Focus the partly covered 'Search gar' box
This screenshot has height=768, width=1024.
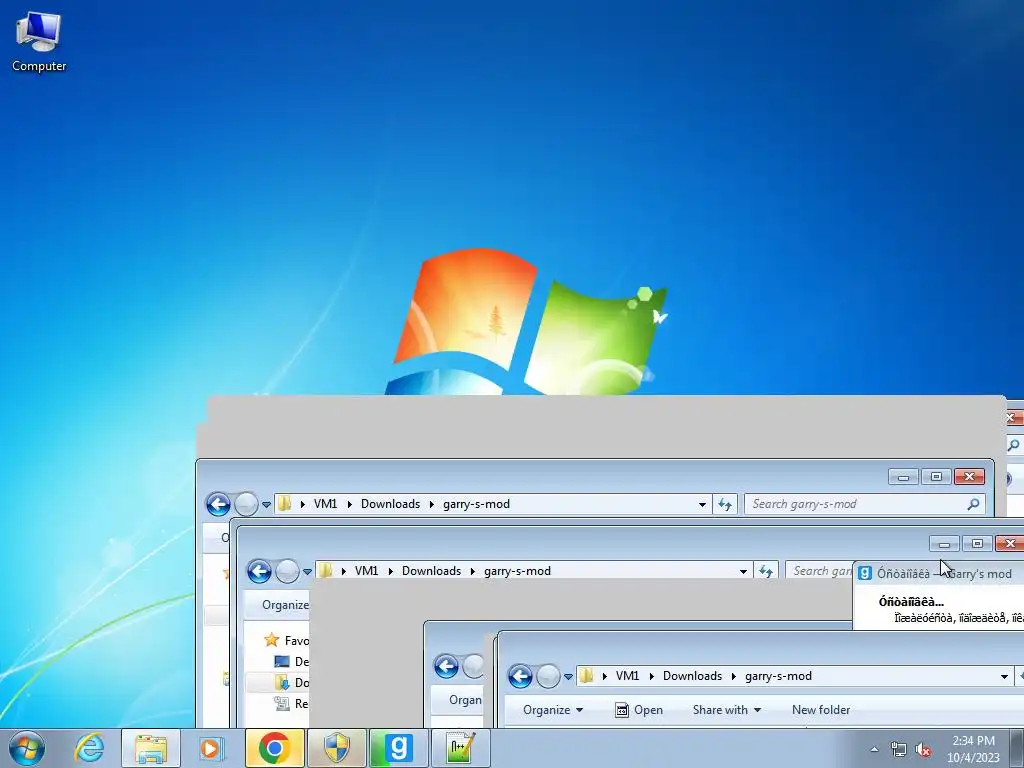click(x=820, y=571)
